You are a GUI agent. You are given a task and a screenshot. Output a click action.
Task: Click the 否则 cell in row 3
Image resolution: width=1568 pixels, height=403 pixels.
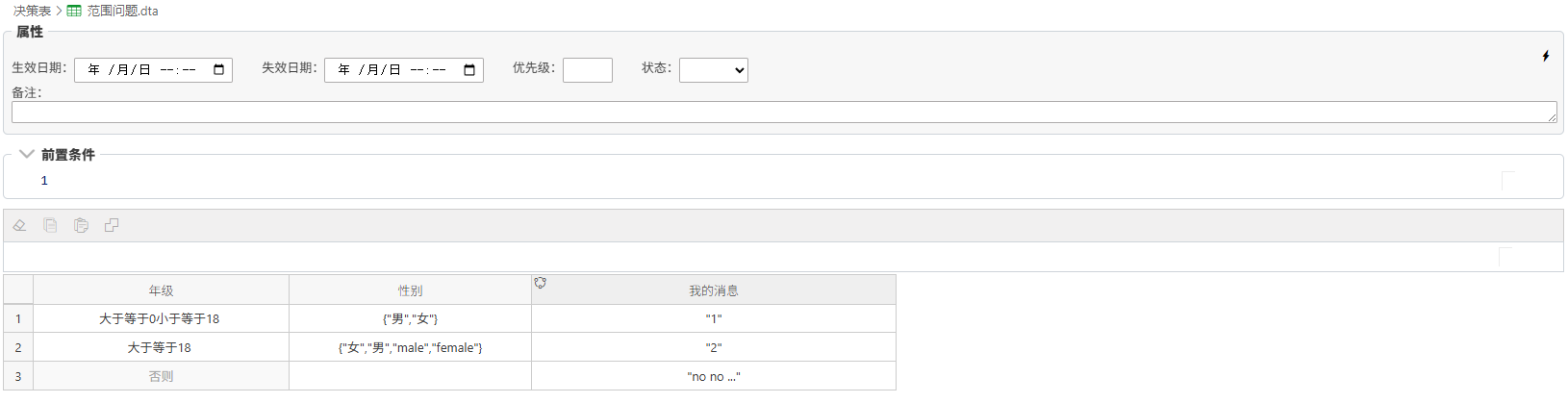pyautogui.click(x=161, y=376)
